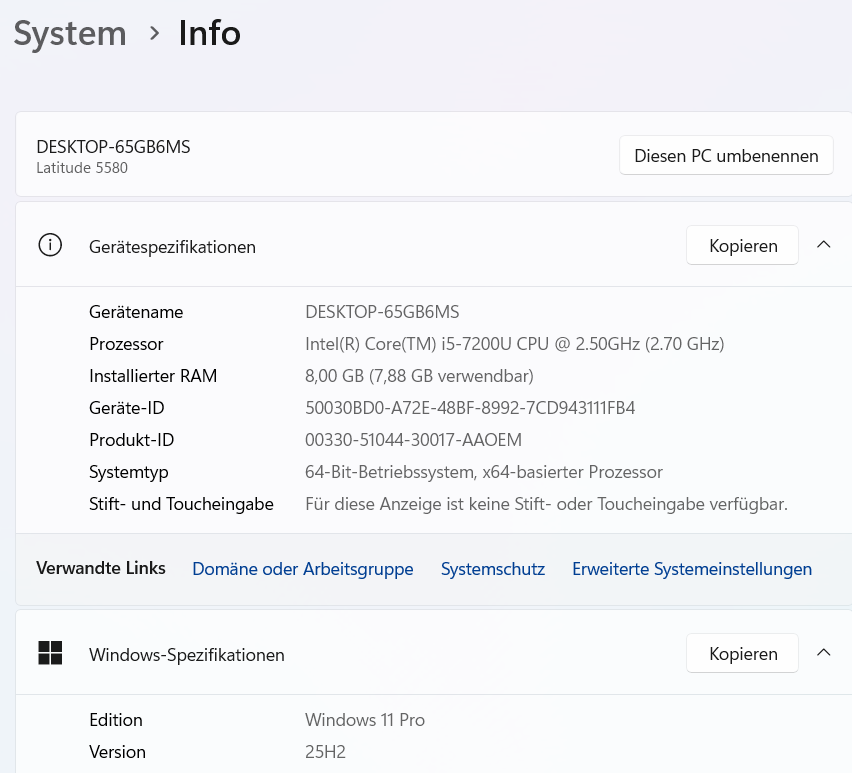Click the 25H2 version value
This screenshot has width=852, height=773.
coord(325,752)
